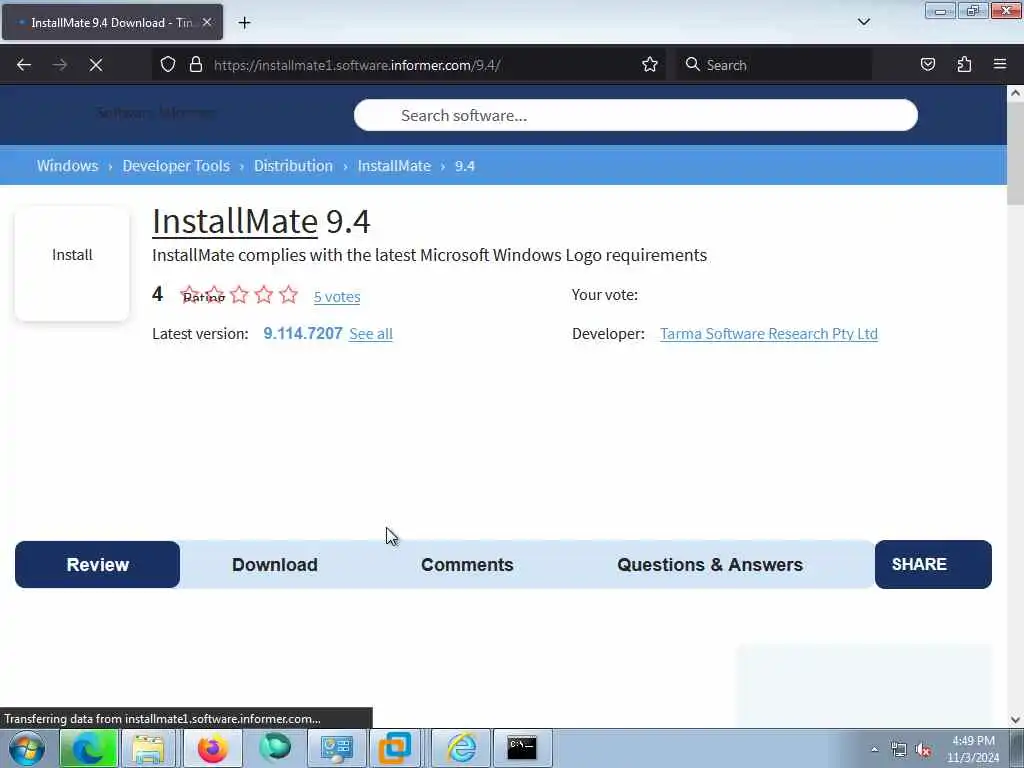The width and height of the screenshot is (1024, 768).
Task: Click the vertical scrollbar thumb
Action: (1016, 154)
